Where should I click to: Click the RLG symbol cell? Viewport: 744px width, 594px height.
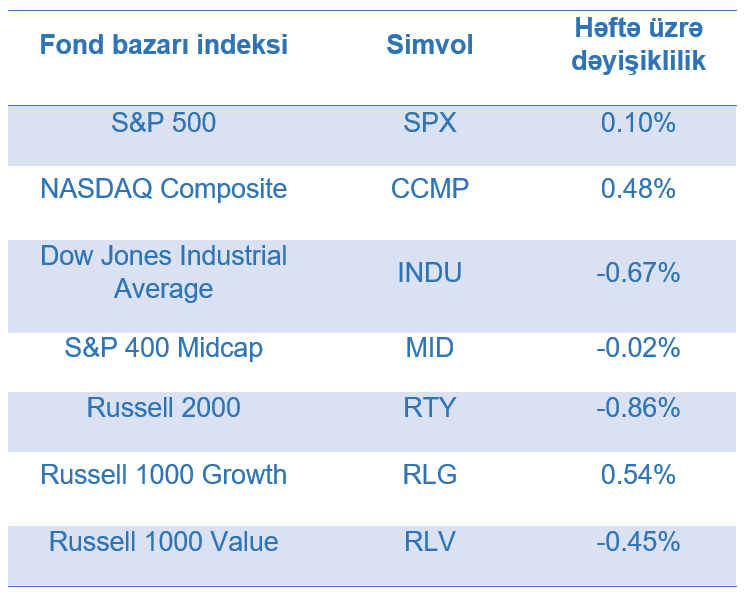click(x=430, y=474)
